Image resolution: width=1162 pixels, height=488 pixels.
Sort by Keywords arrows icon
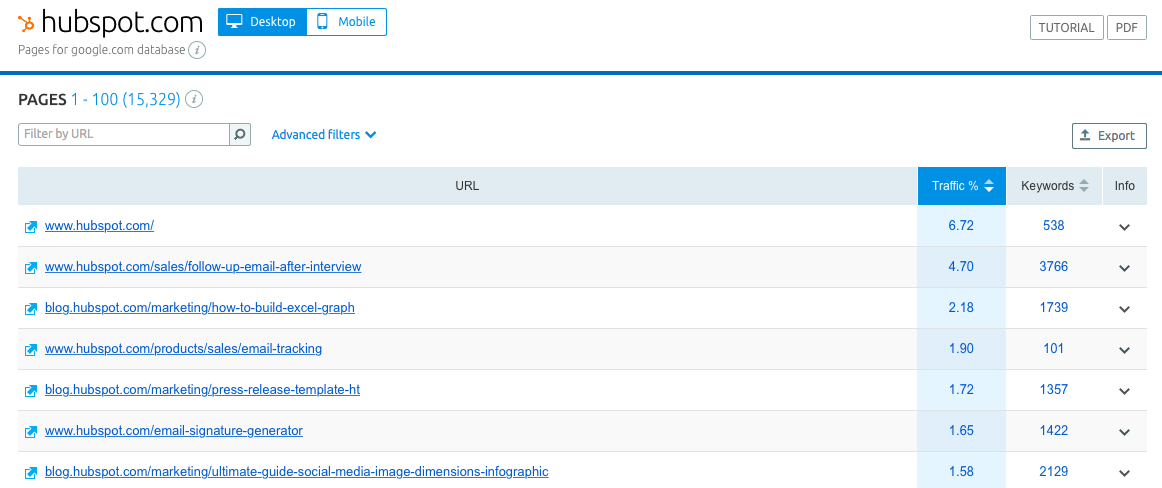[1083, 187]
